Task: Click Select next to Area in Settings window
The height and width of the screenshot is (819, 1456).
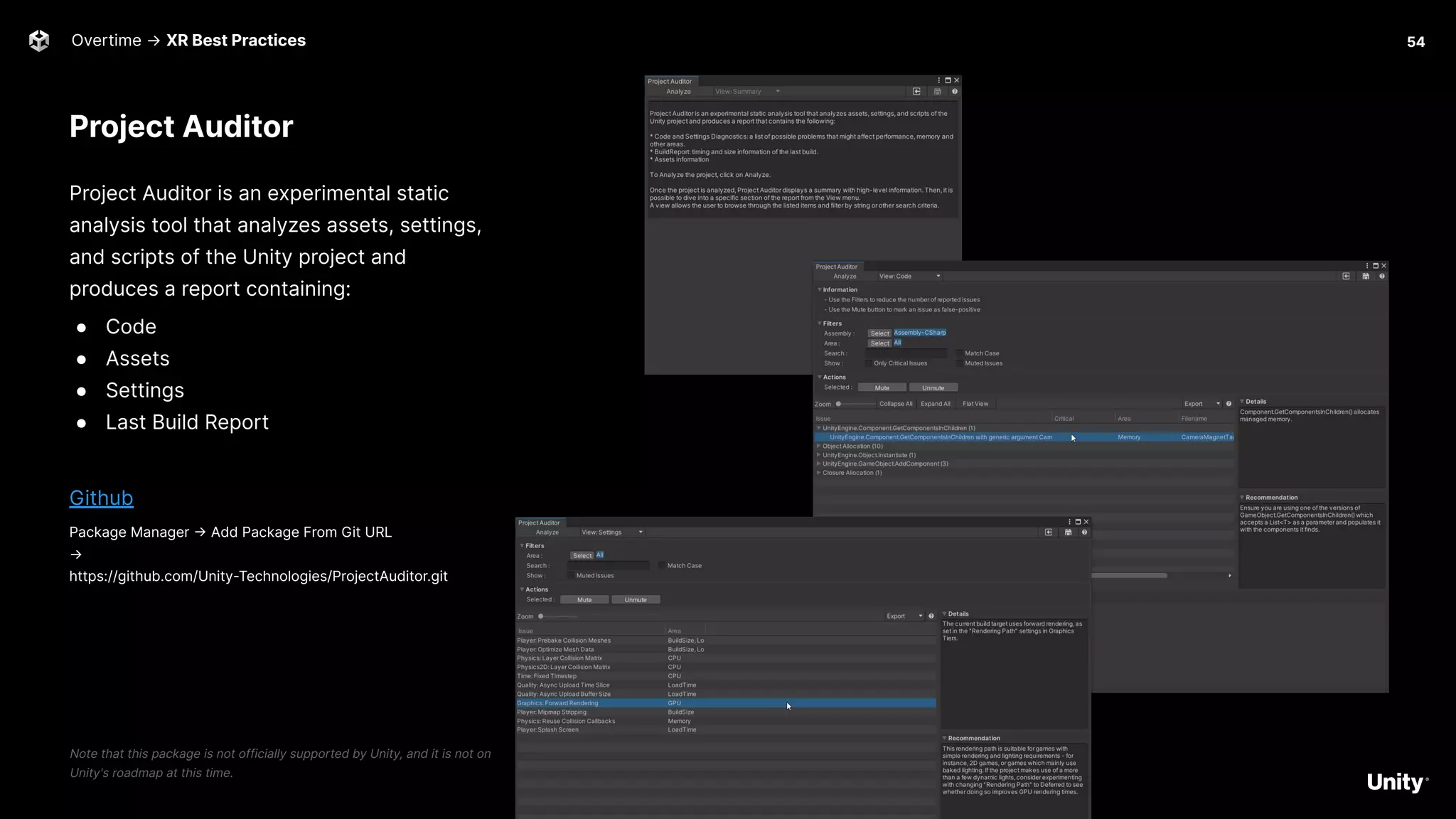Action: click(582, 556)
